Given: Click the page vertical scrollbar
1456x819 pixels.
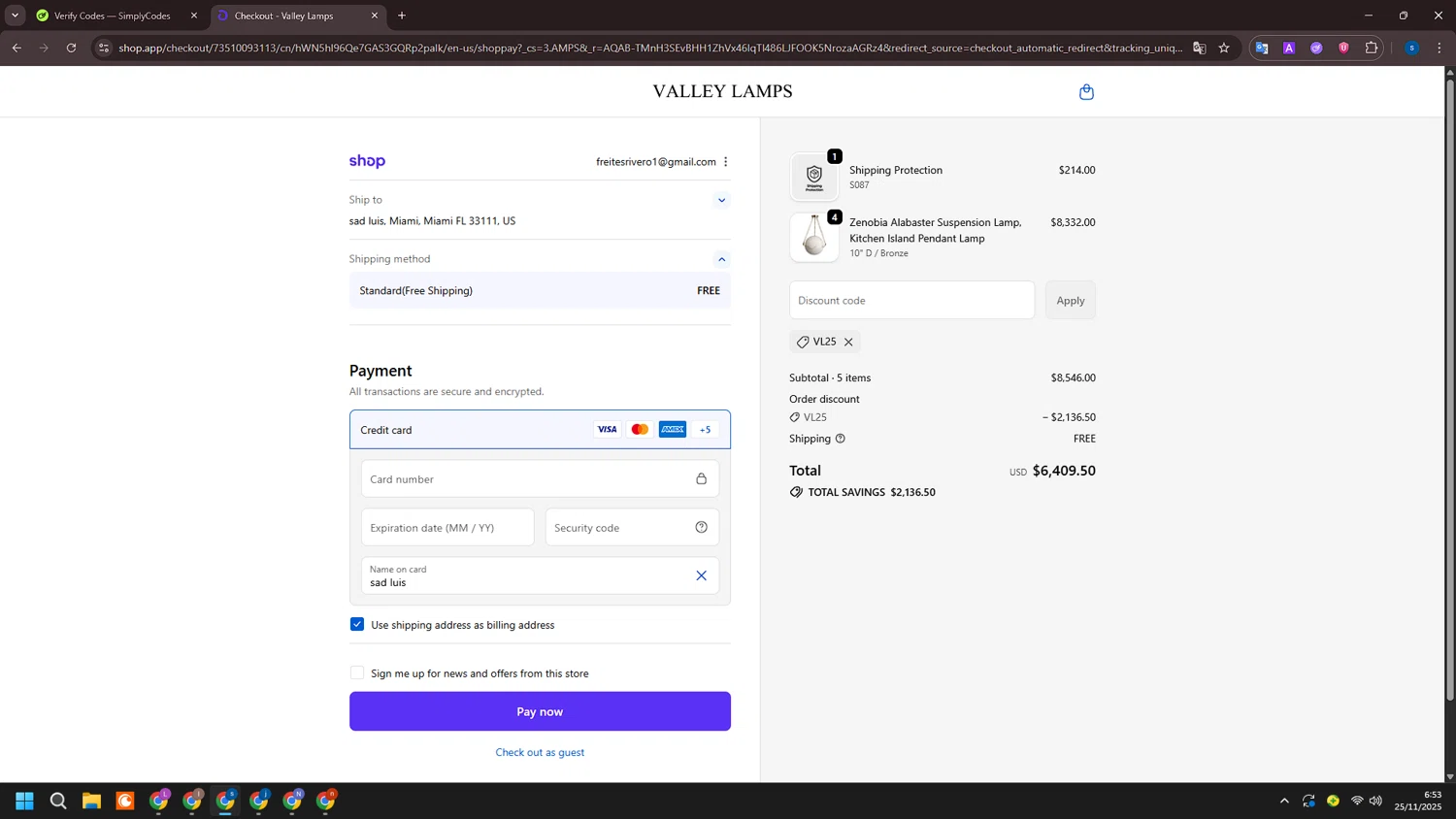Looking at the screenshot, I should [1450, 388].
